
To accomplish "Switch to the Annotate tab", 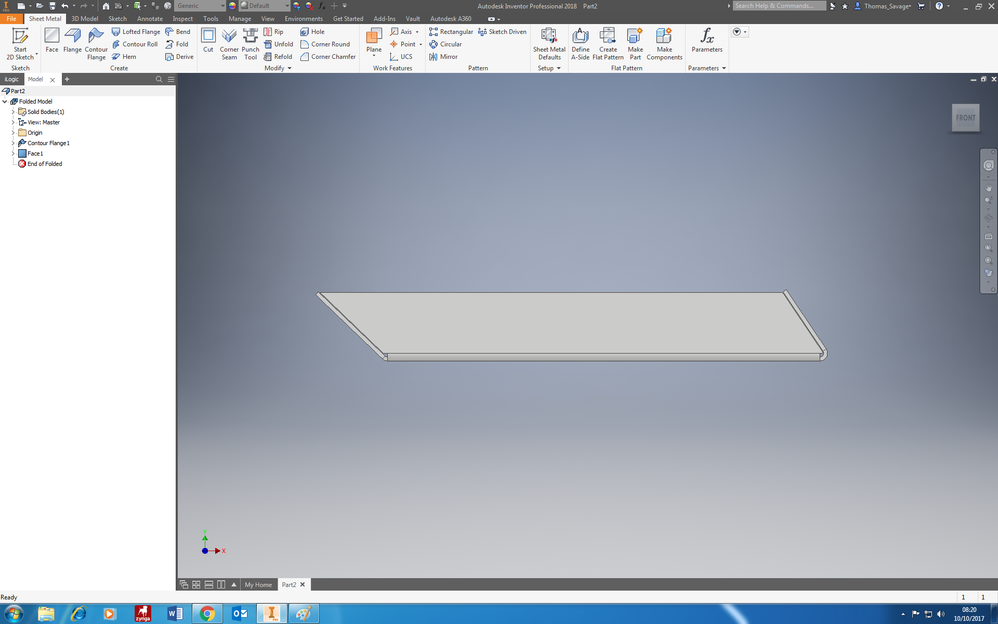I will pyautogui.click(x=150, y=18).
